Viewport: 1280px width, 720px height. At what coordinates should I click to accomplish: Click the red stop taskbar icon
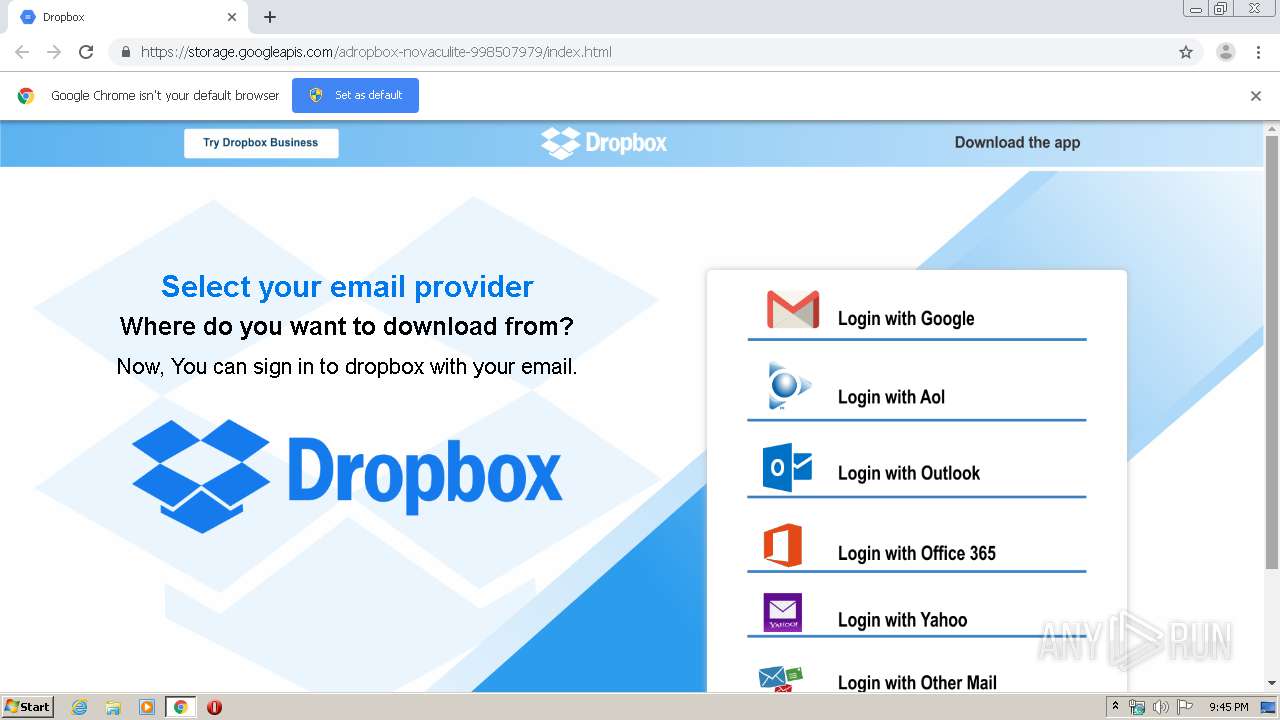pyautogui.click(x=214, y=707)
